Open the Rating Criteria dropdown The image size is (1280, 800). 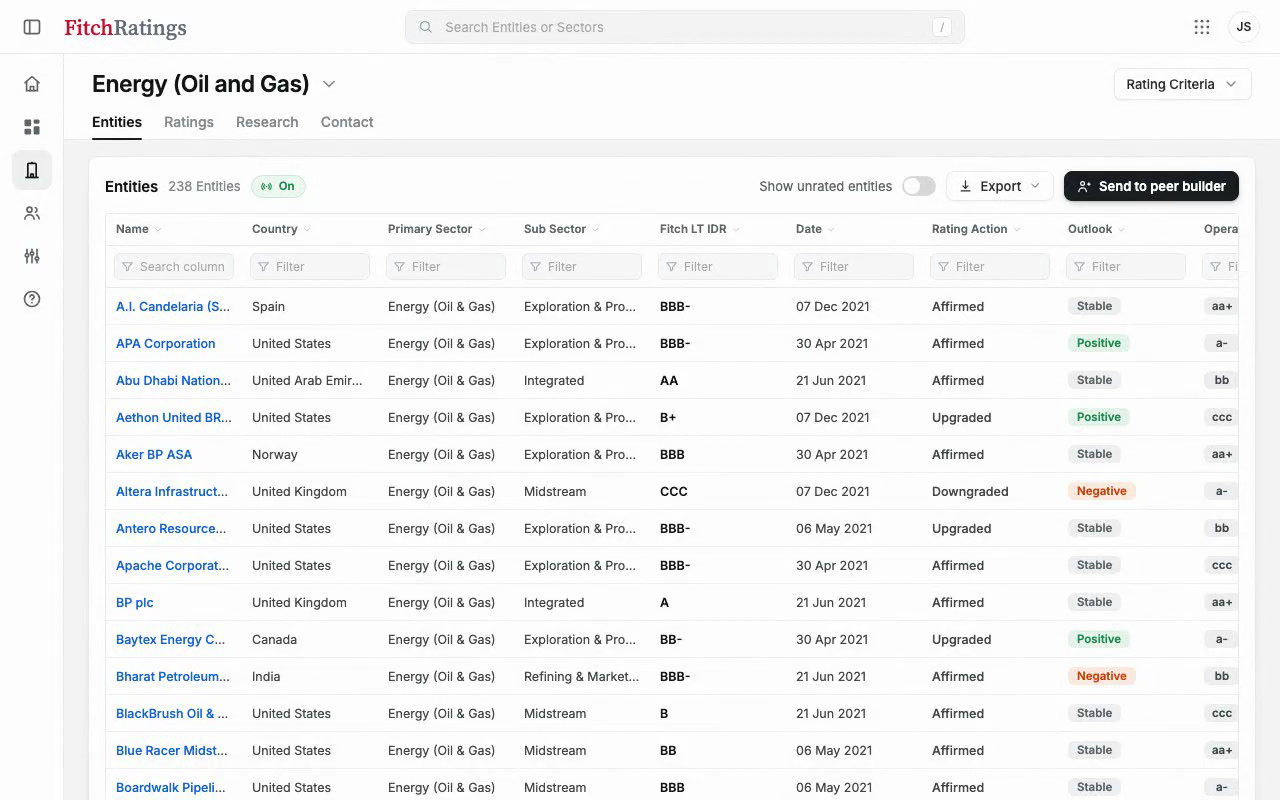[1182, 84]
